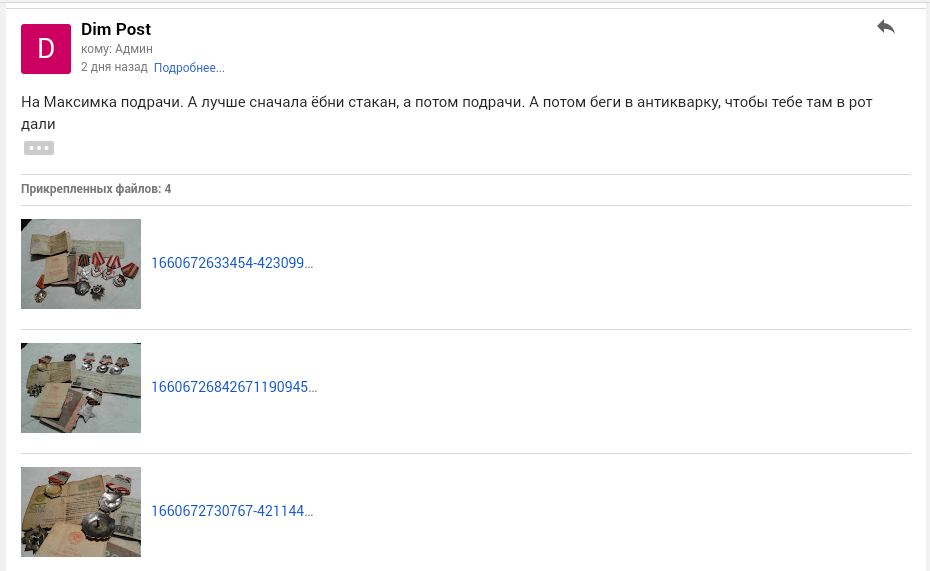
Task: Open attachment link starting with 1660672633454
Action: (232, 263)
